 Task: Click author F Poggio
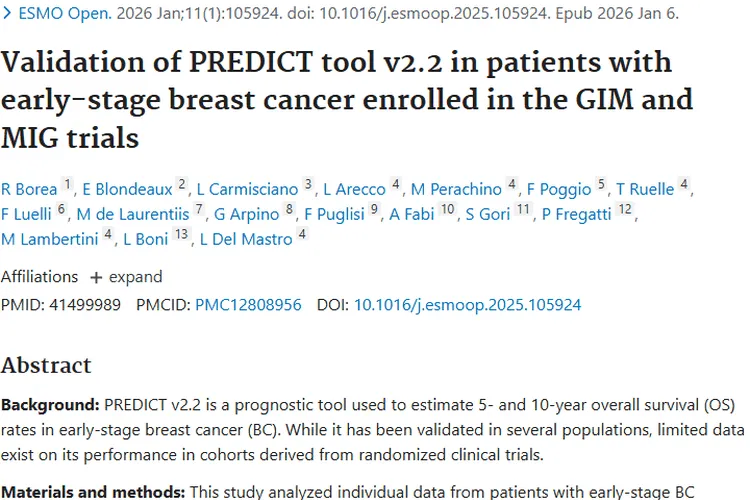pyautogui.click(x=559, y=188)
